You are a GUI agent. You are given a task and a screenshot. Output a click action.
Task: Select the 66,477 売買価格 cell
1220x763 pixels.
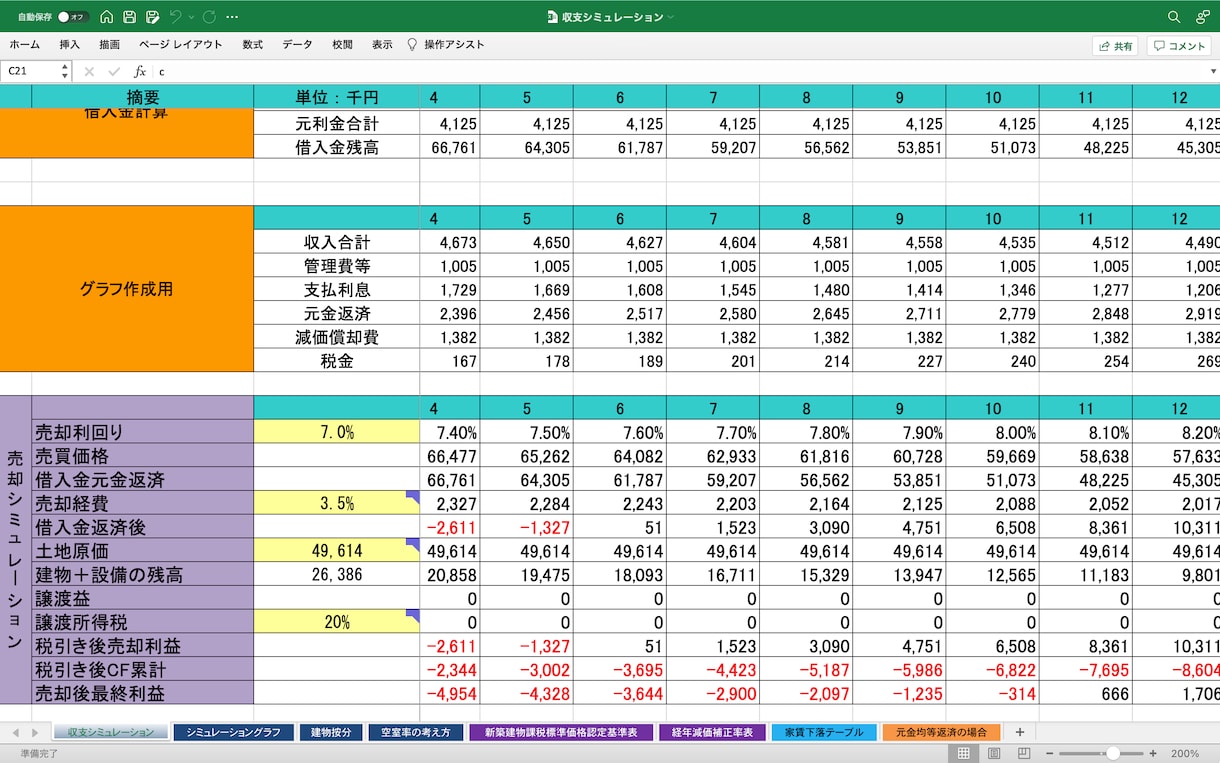tap(450, 456)
